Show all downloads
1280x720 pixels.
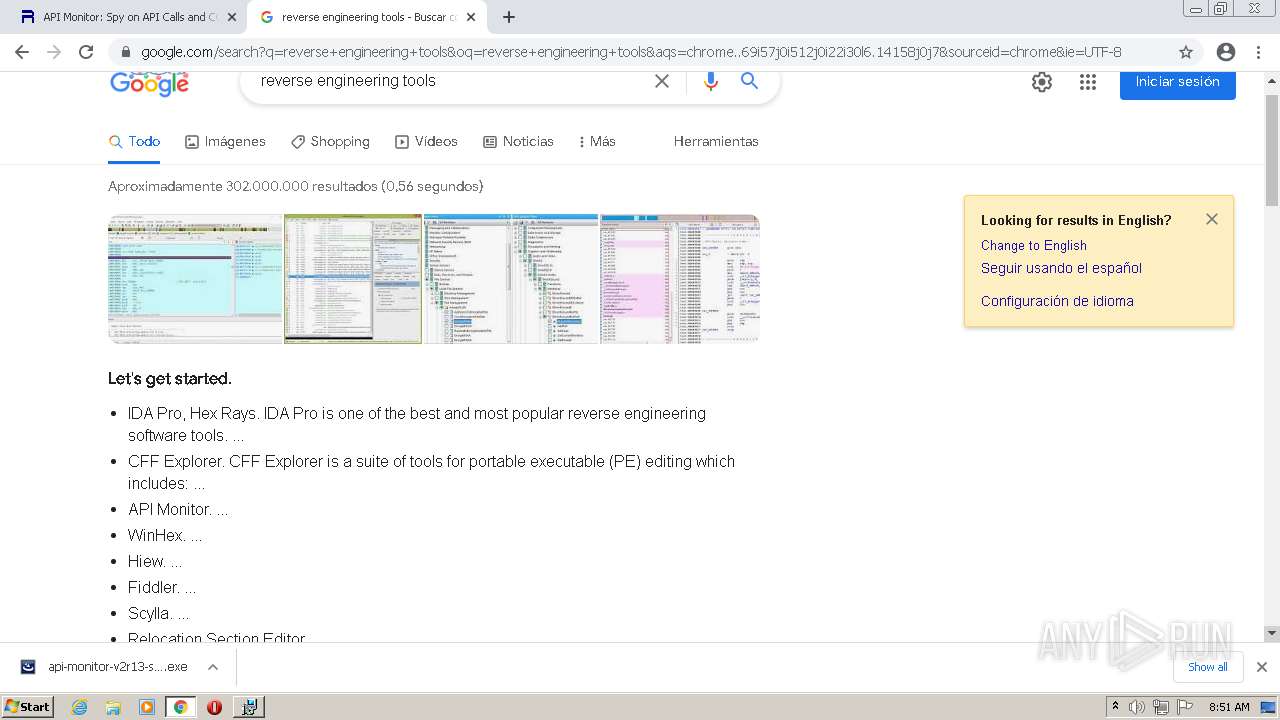(x=1208, y=667)
